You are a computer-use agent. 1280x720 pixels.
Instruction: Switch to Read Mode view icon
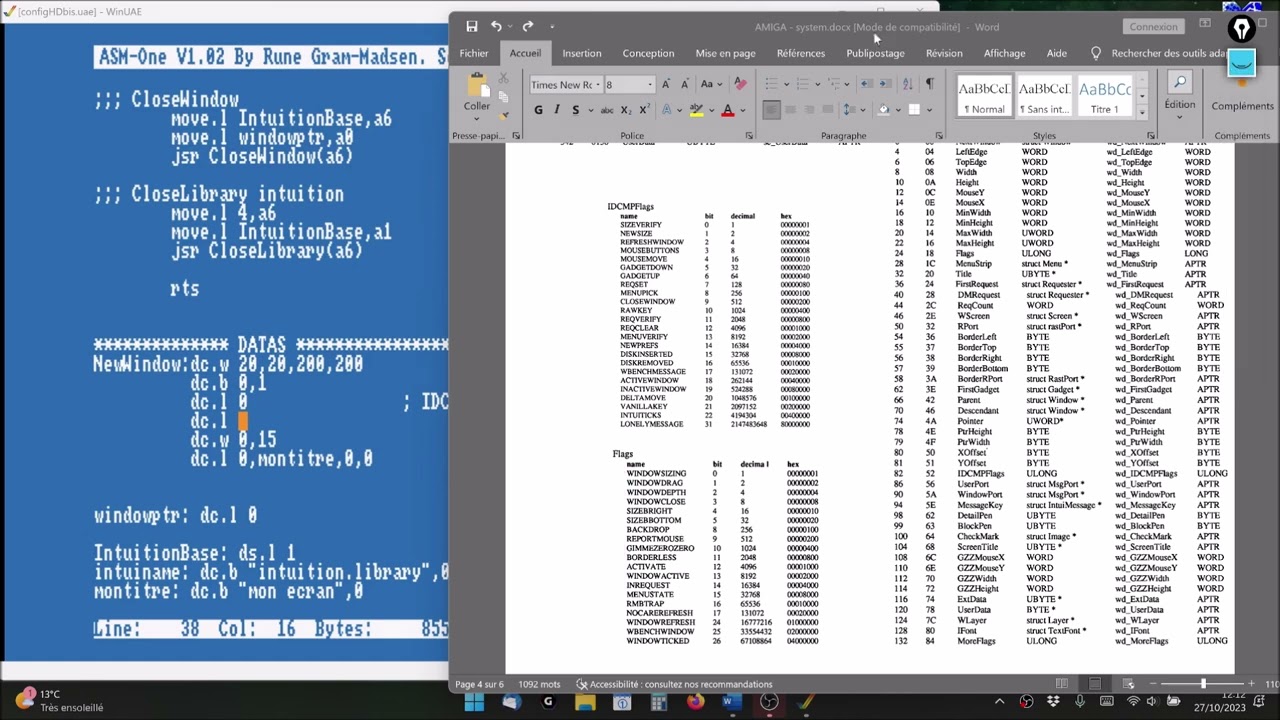pyautogui.click(x=1061, y=684)
